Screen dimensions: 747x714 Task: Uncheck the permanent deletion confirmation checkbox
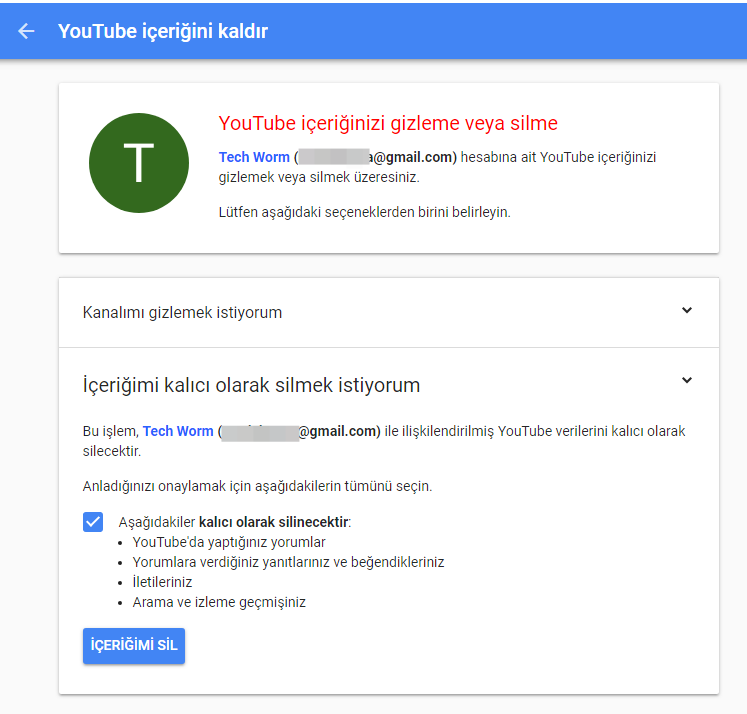click(x=93, y=522)
